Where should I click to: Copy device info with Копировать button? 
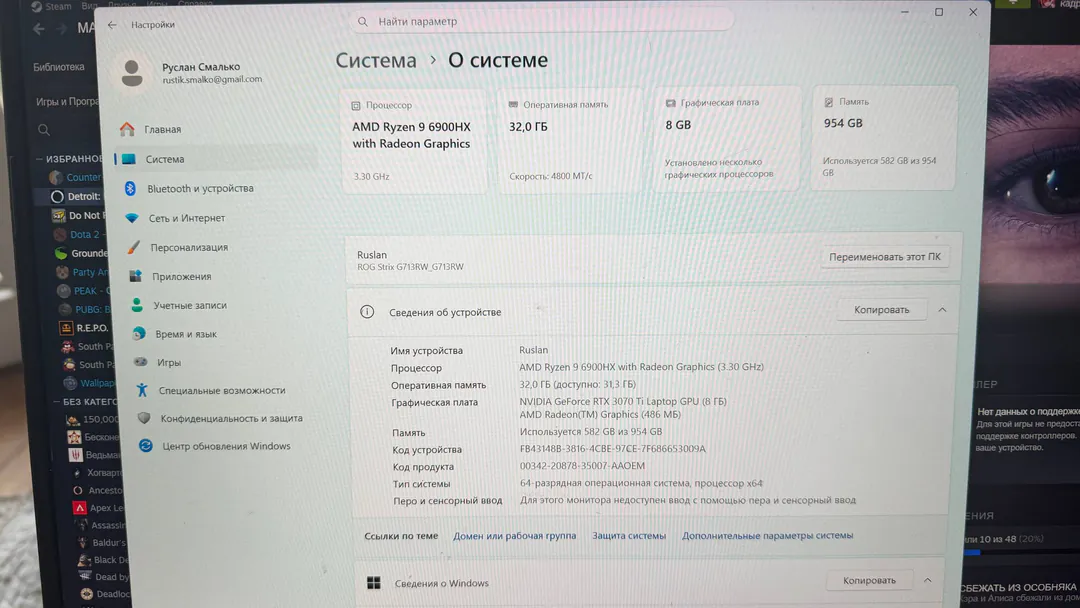(882, 310)
